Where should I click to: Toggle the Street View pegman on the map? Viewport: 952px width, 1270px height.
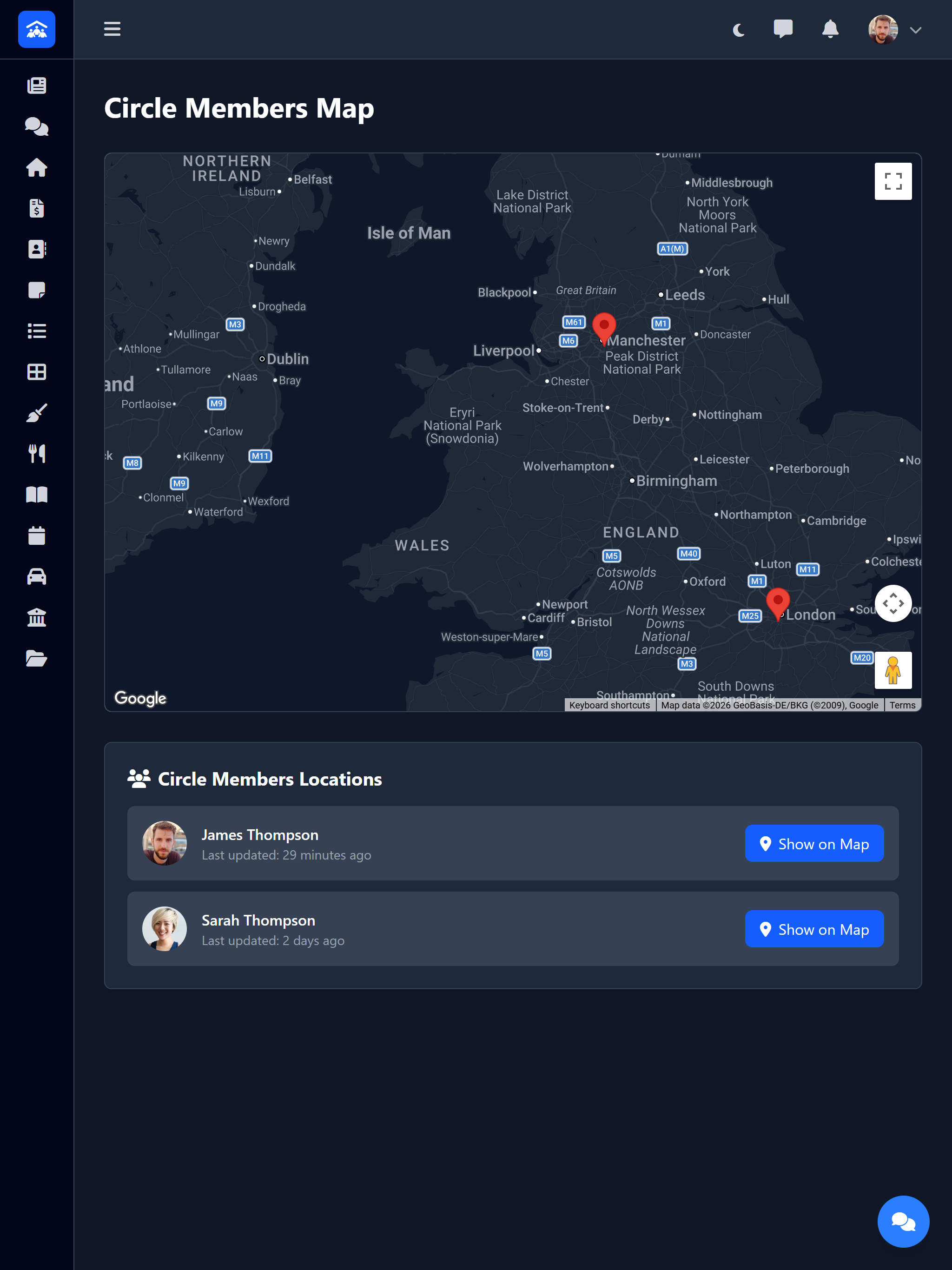(892, 670)
